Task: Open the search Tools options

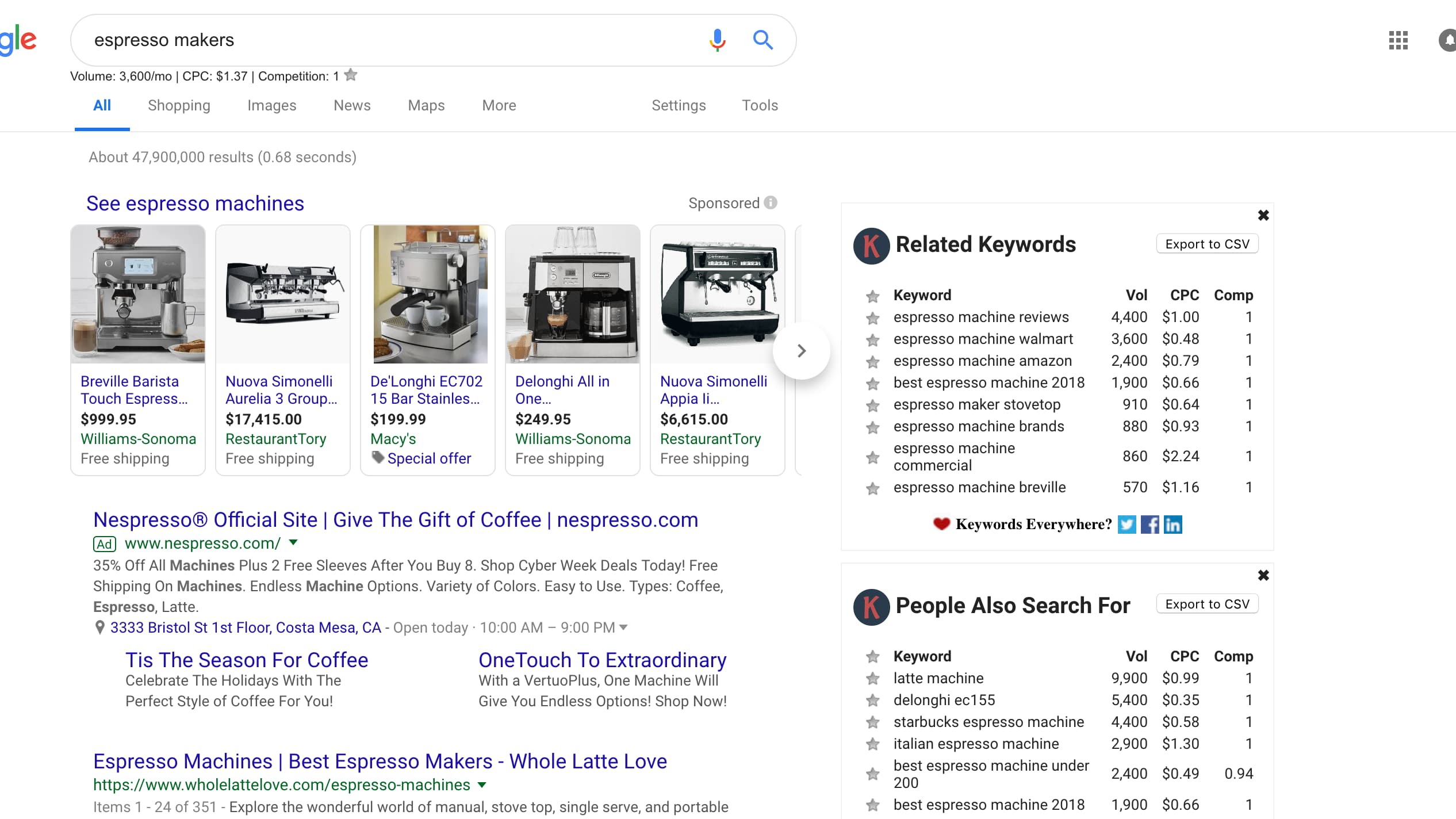Action: (760, 105)
